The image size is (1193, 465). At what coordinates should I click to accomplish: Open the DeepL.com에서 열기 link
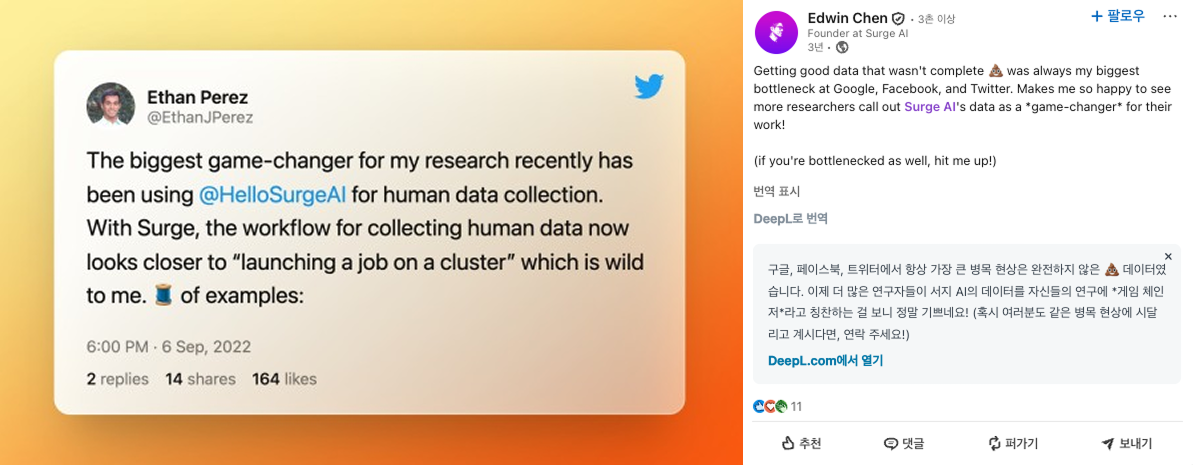(825, 361)
